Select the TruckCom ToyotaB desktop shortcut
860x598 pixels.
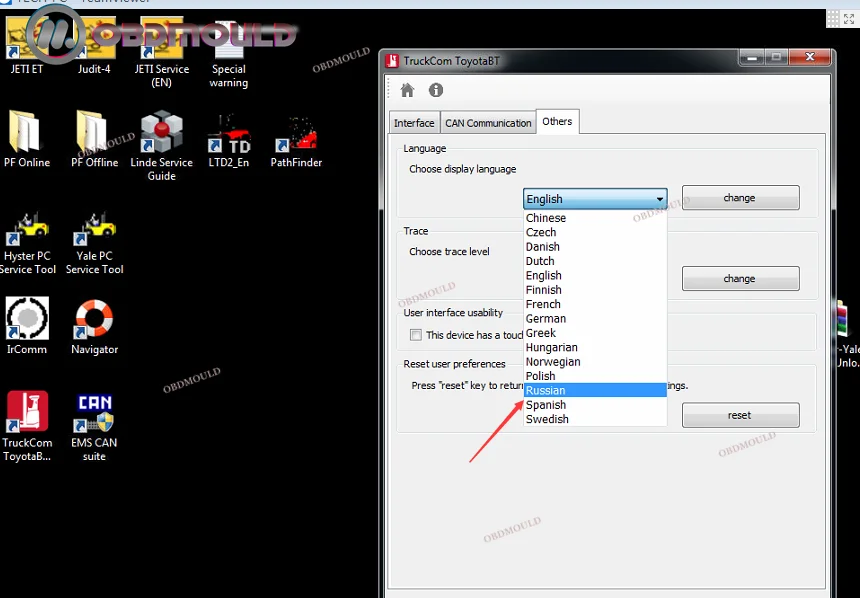tap(27, 426)
